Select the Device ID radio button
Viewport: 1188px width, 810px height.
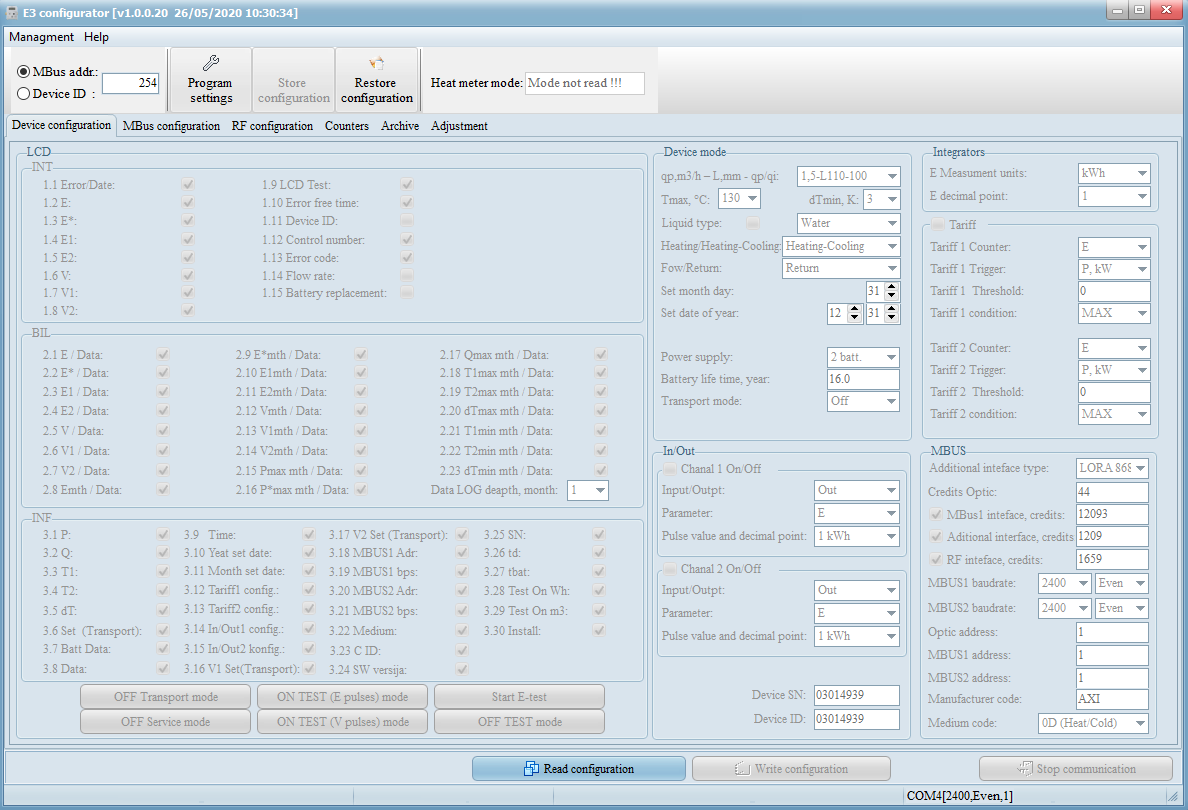24,94
